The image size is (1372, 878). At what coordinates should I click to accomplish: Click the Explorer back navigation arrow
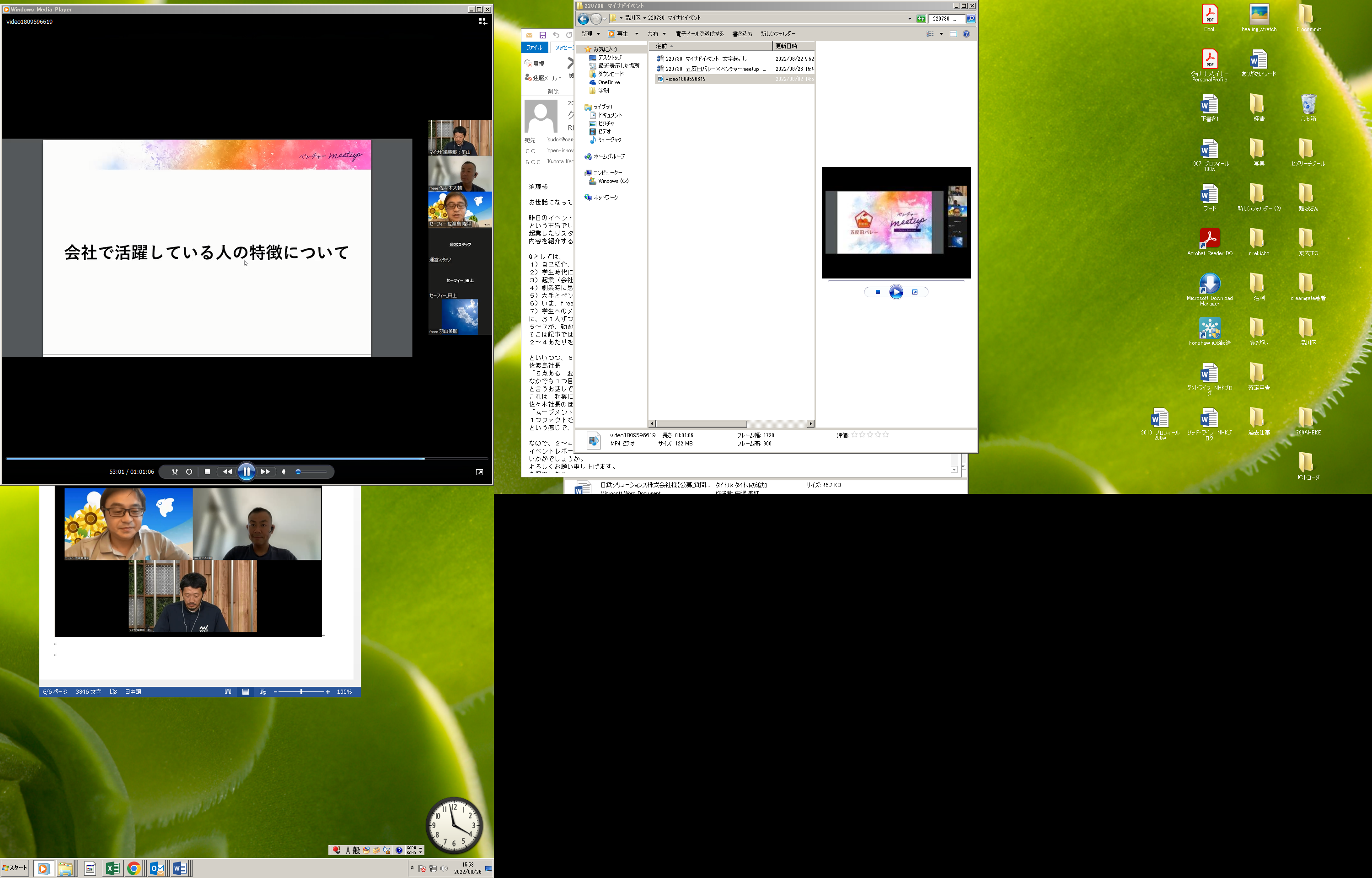[x=583, y=19]
